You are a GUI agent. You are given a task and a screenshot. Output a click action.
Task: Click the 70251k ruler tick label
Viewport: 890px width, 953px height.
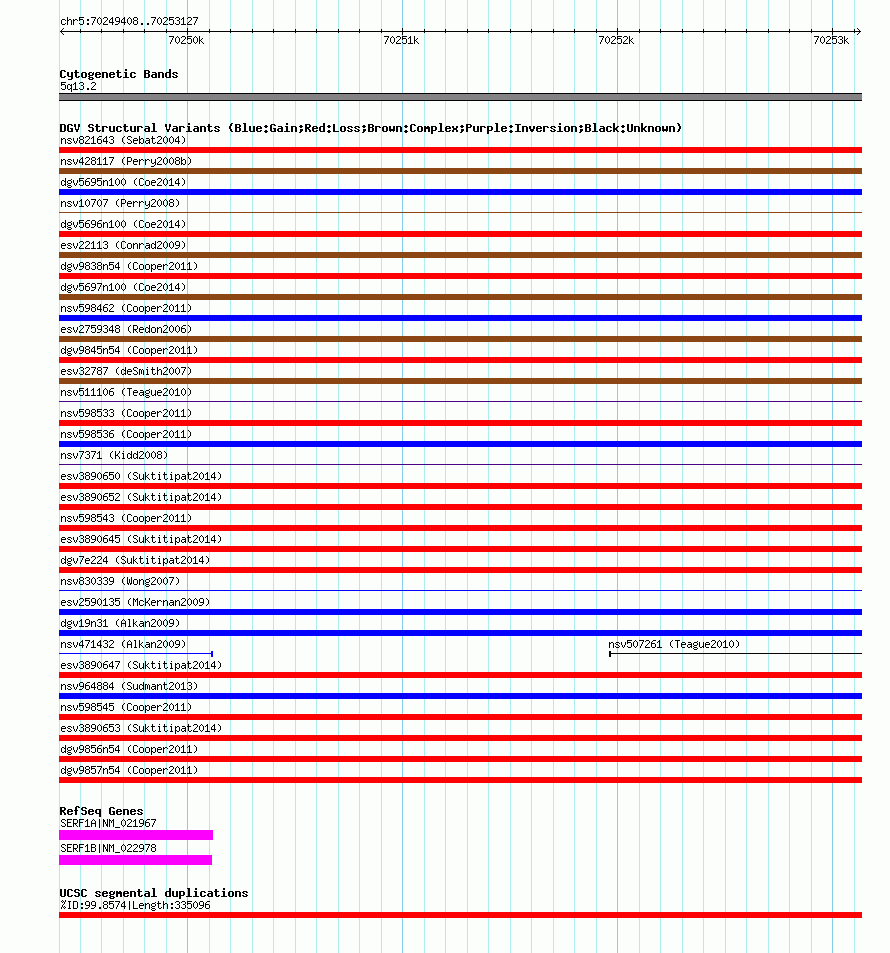click(x=401, y=41)
